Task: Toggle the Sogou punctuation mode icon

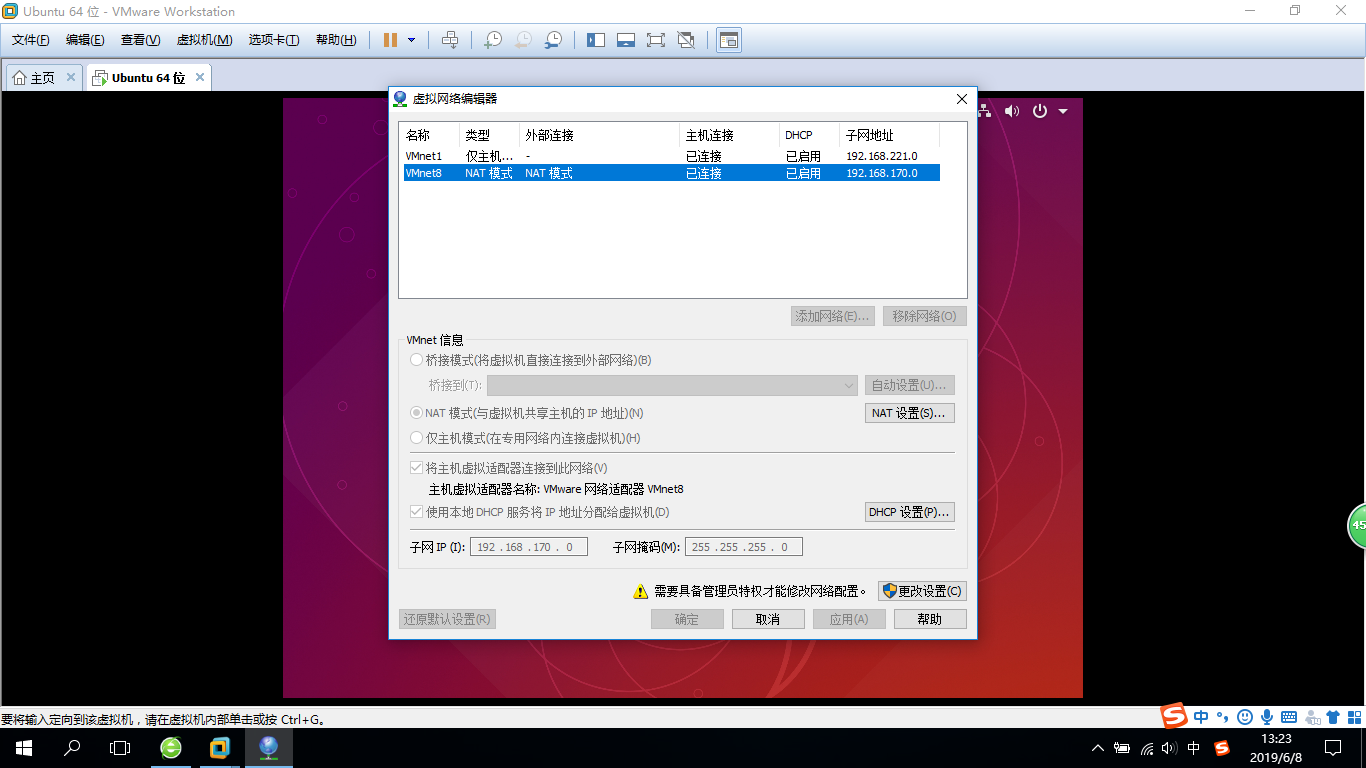Action: pos(1222,717)
